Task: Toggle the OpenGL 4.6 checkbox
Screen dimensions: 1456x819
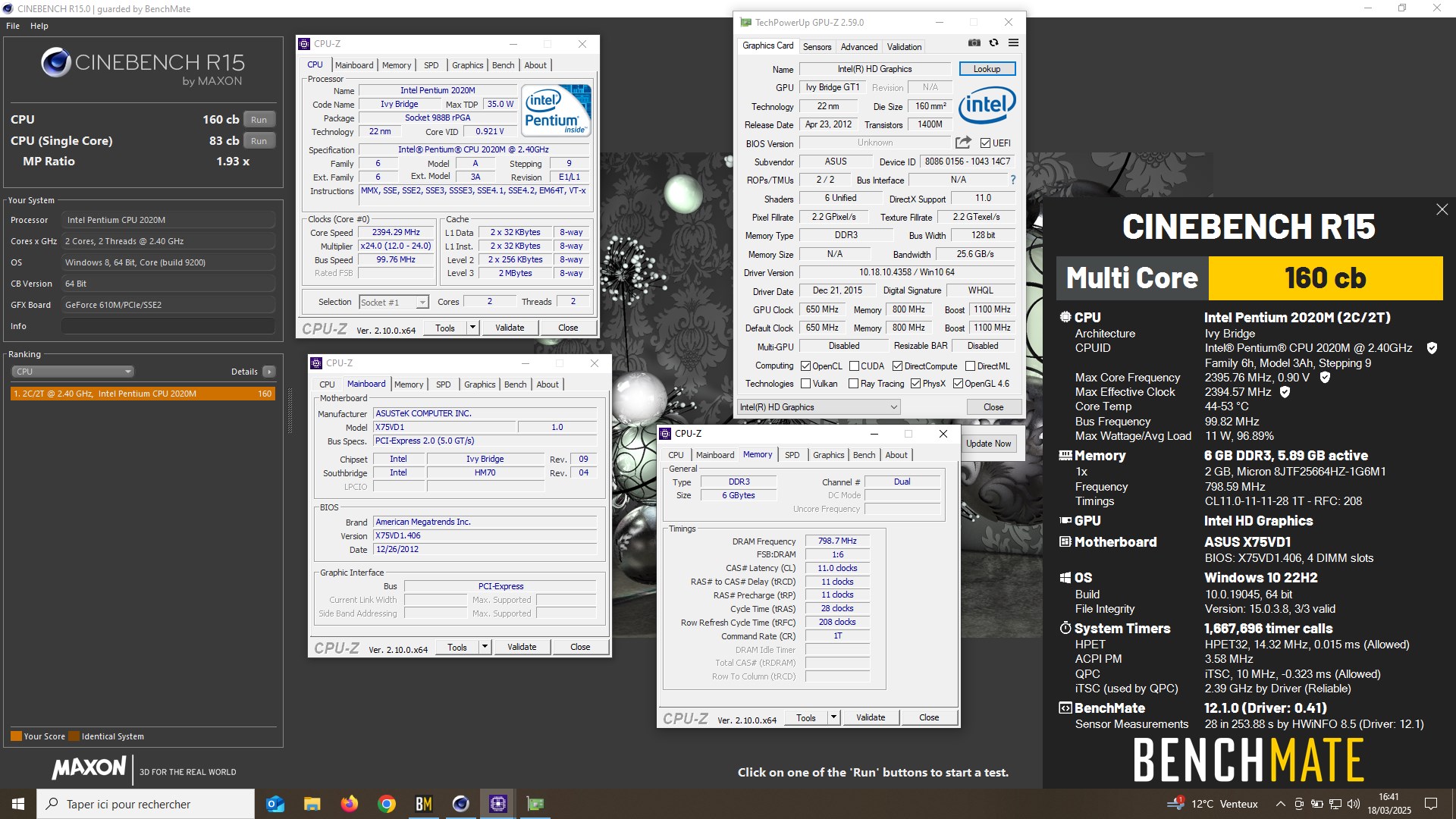Action: (x=958, y=384)
